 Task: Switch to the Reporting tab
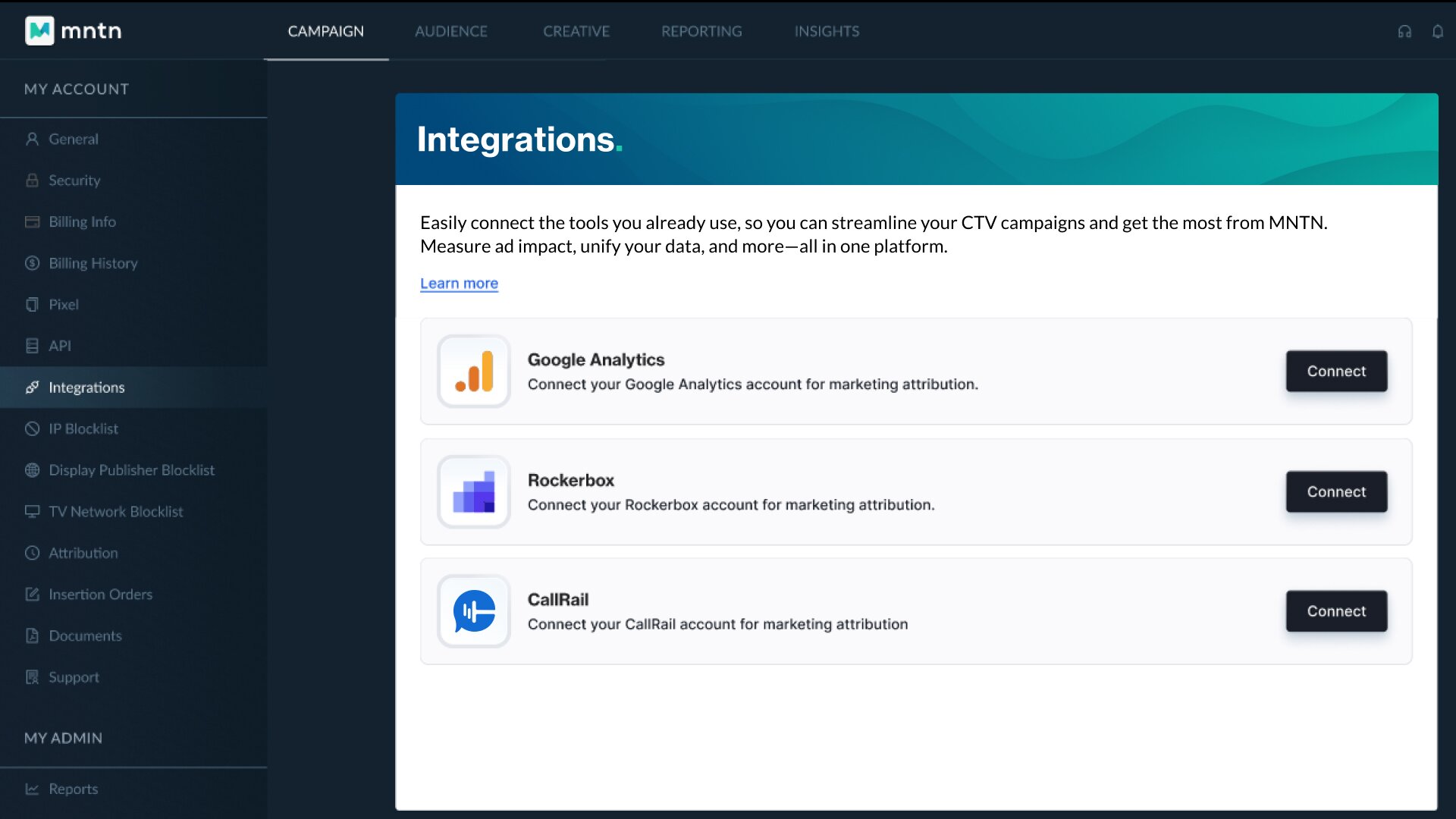[x=701, y=31]
